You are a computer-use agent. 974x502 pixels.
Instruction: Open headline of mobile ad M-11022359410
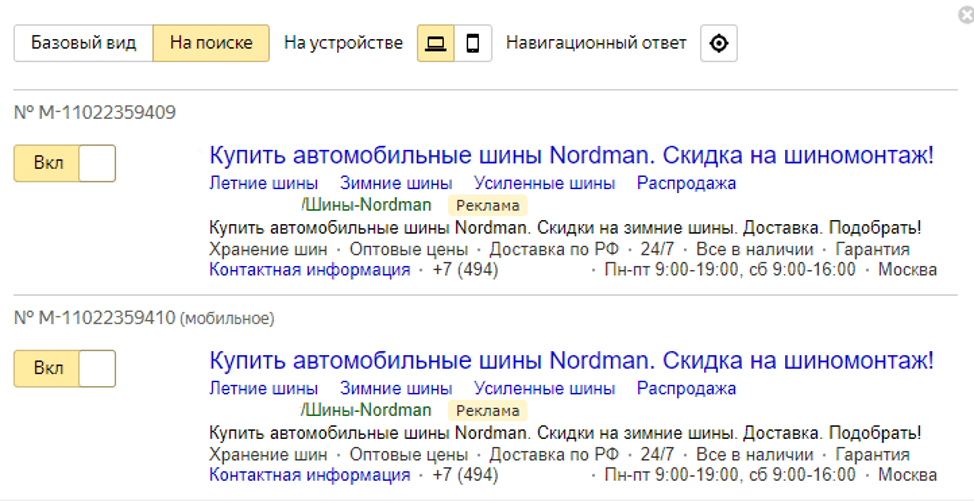(x=571, y=360)
